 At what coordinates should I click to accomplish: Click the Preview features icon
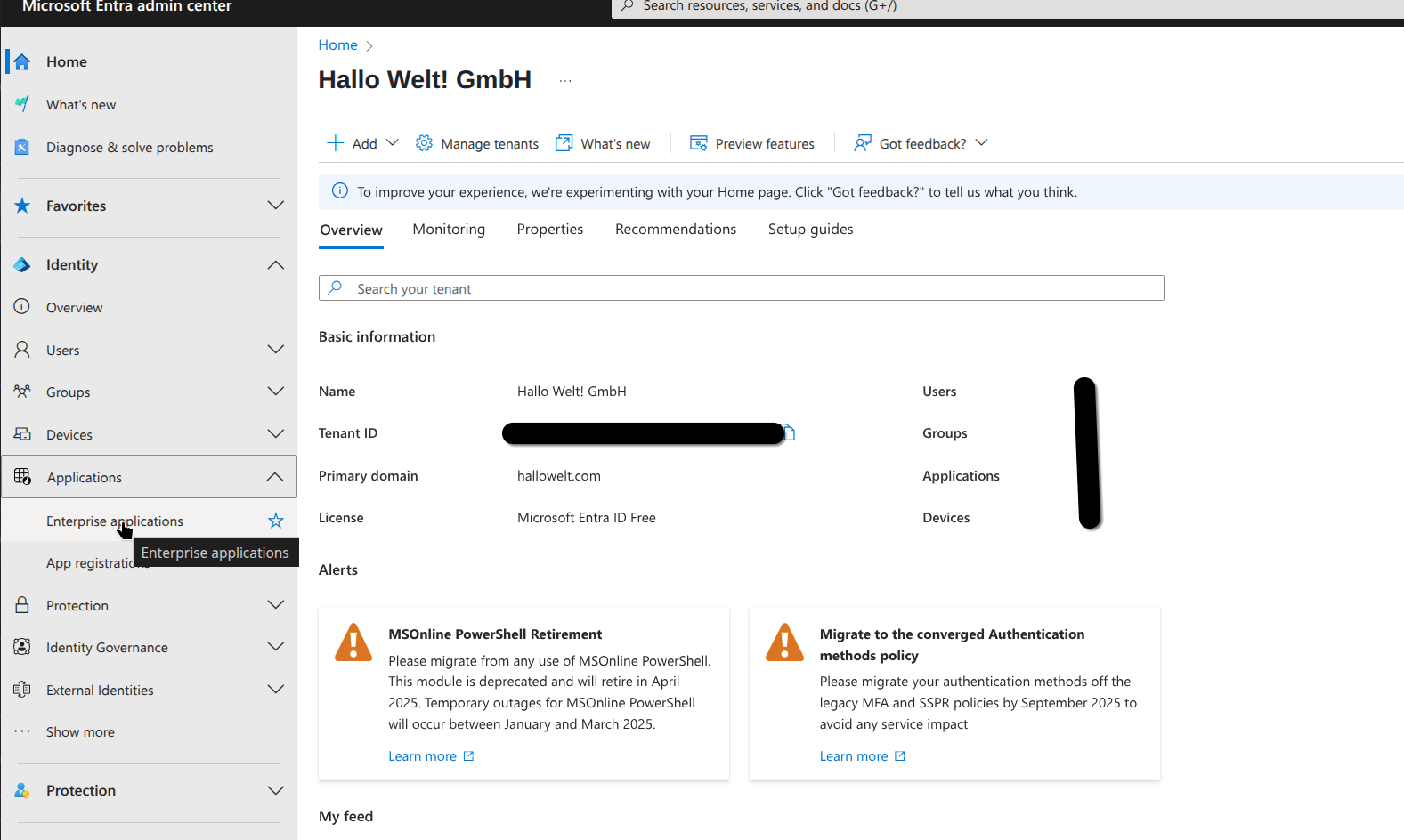coord(699,143)
